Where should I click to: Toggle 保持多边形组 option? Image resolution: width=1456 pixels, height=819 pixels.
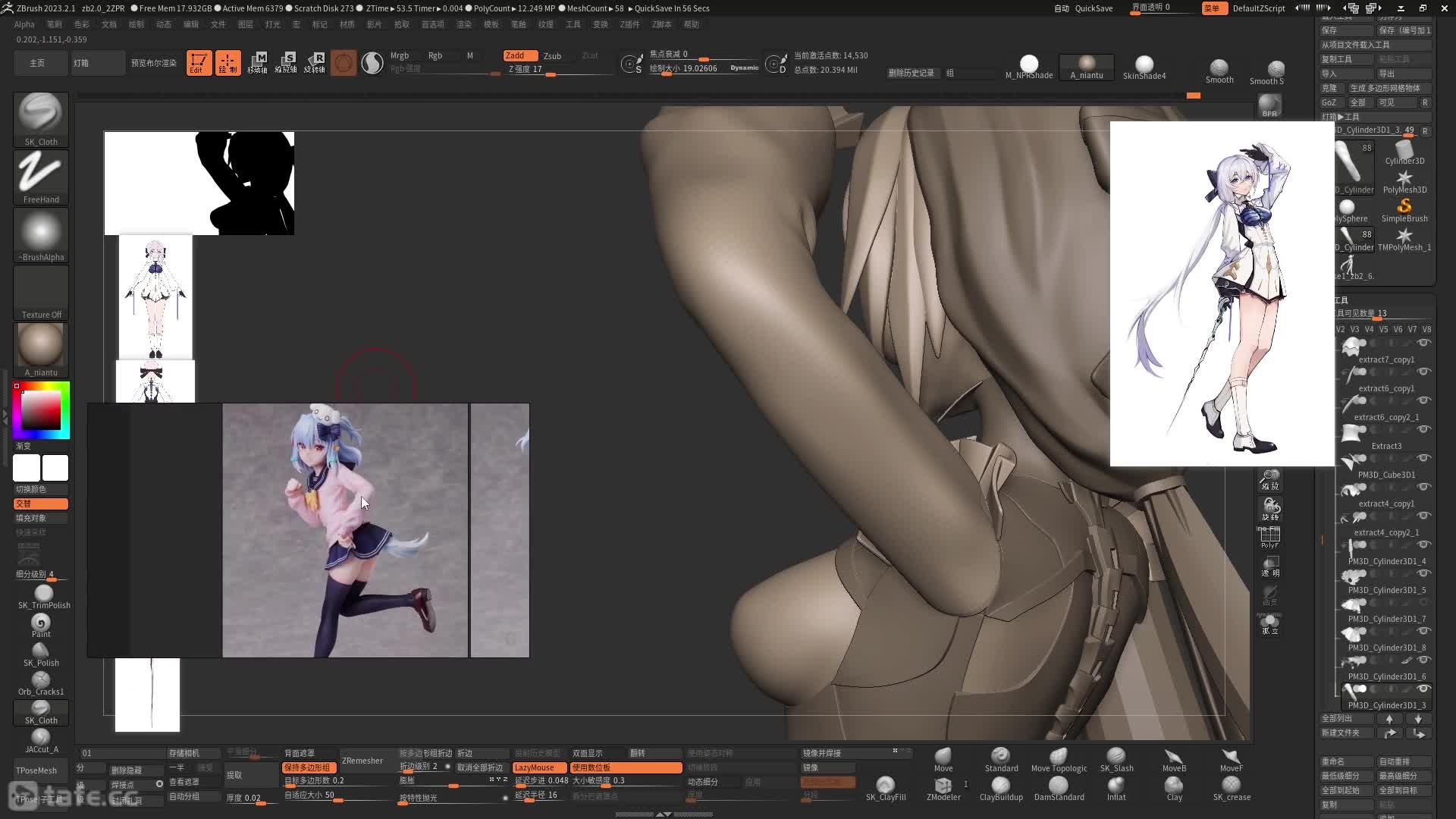309,767
